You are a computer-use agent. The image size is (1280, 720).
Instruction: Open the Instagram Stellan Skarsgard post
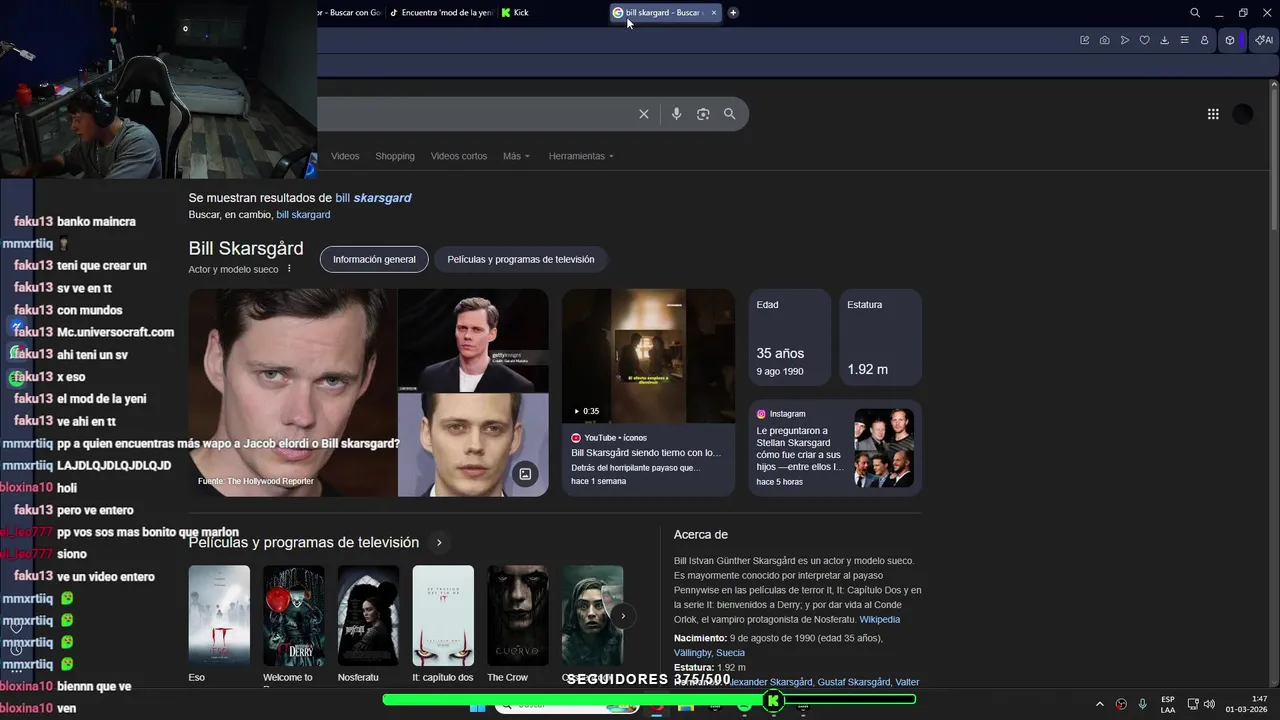click(x=835, y=448)
